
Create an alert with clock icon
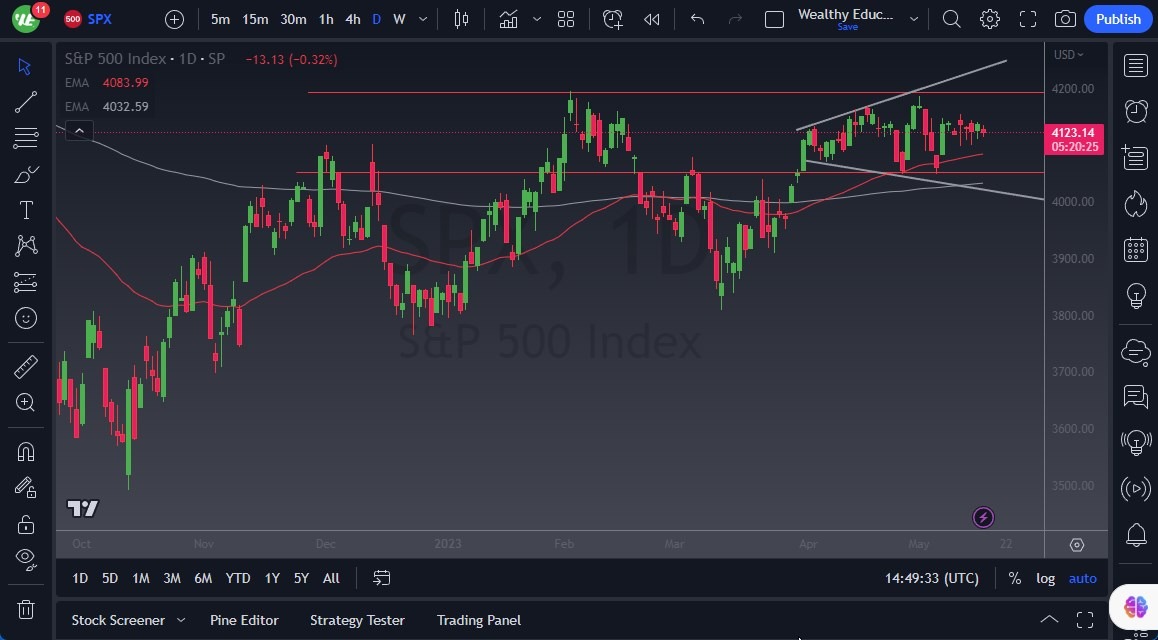(612, 19)
